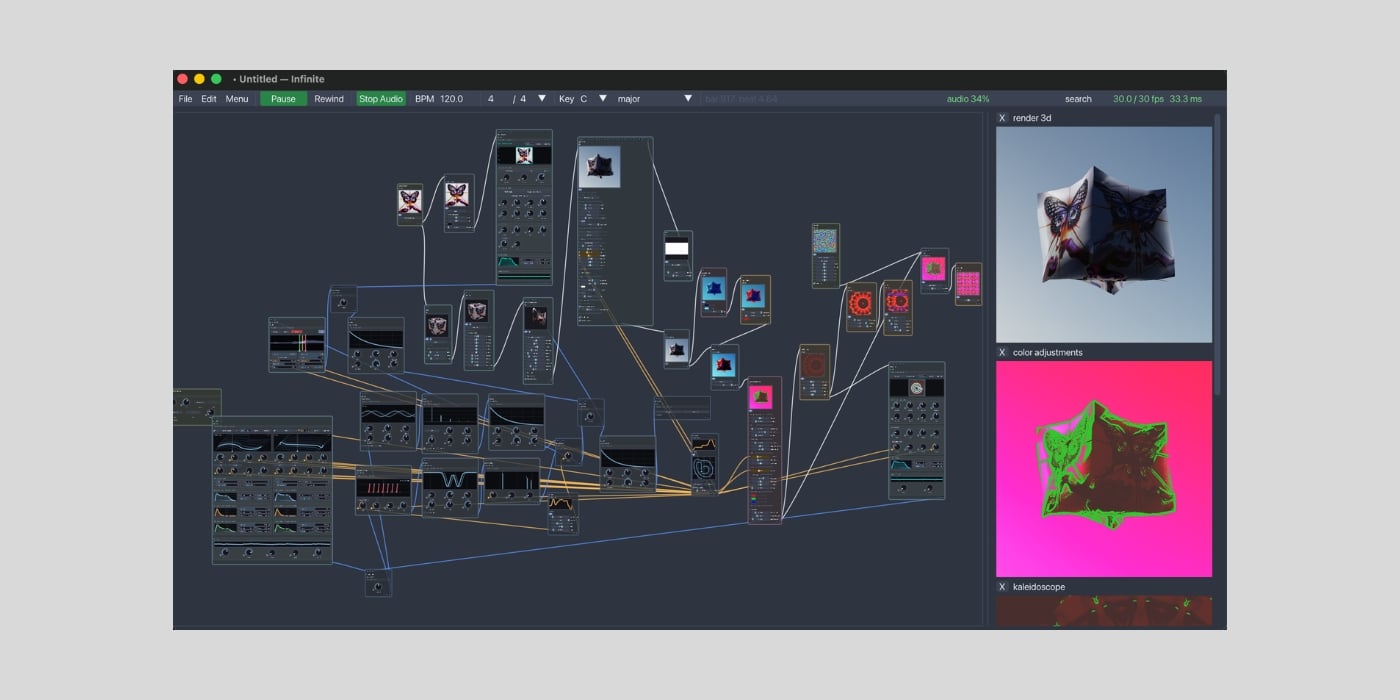Select the white rectangle node thumbnail
Screen dimensions: 1400x700
pos(677,248)
